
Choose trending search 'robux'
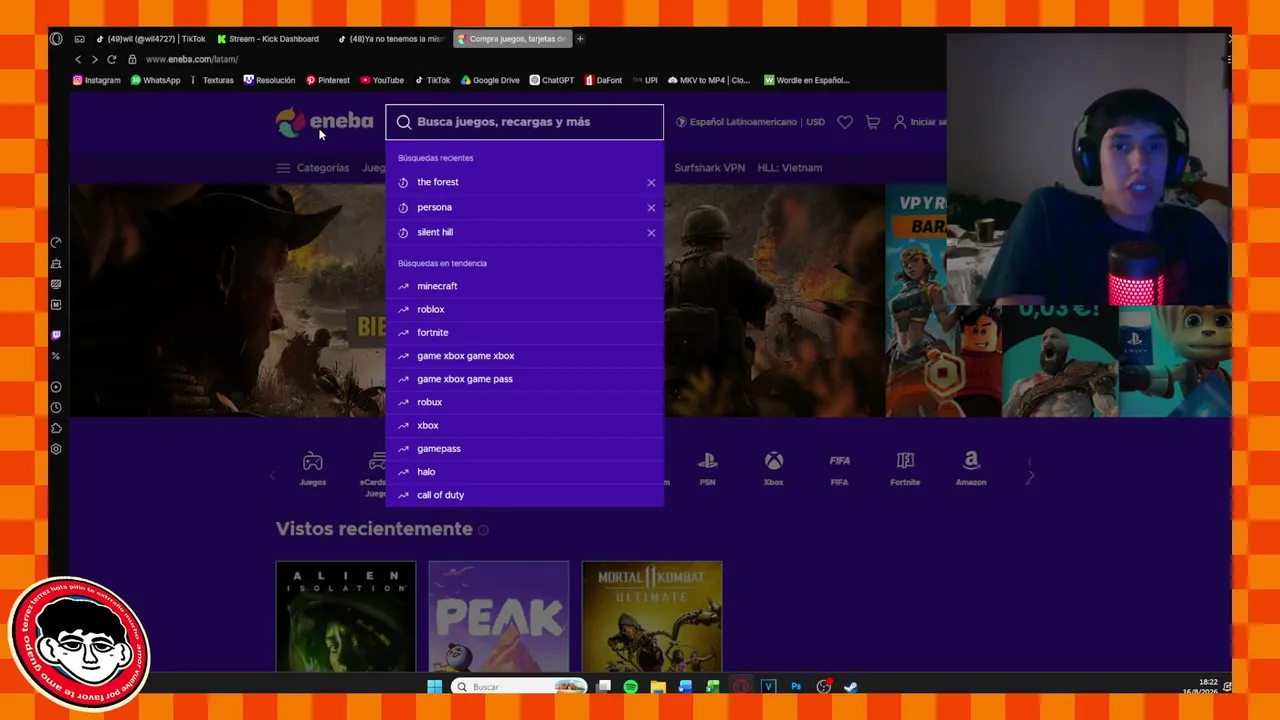click(x=525, y=402)
